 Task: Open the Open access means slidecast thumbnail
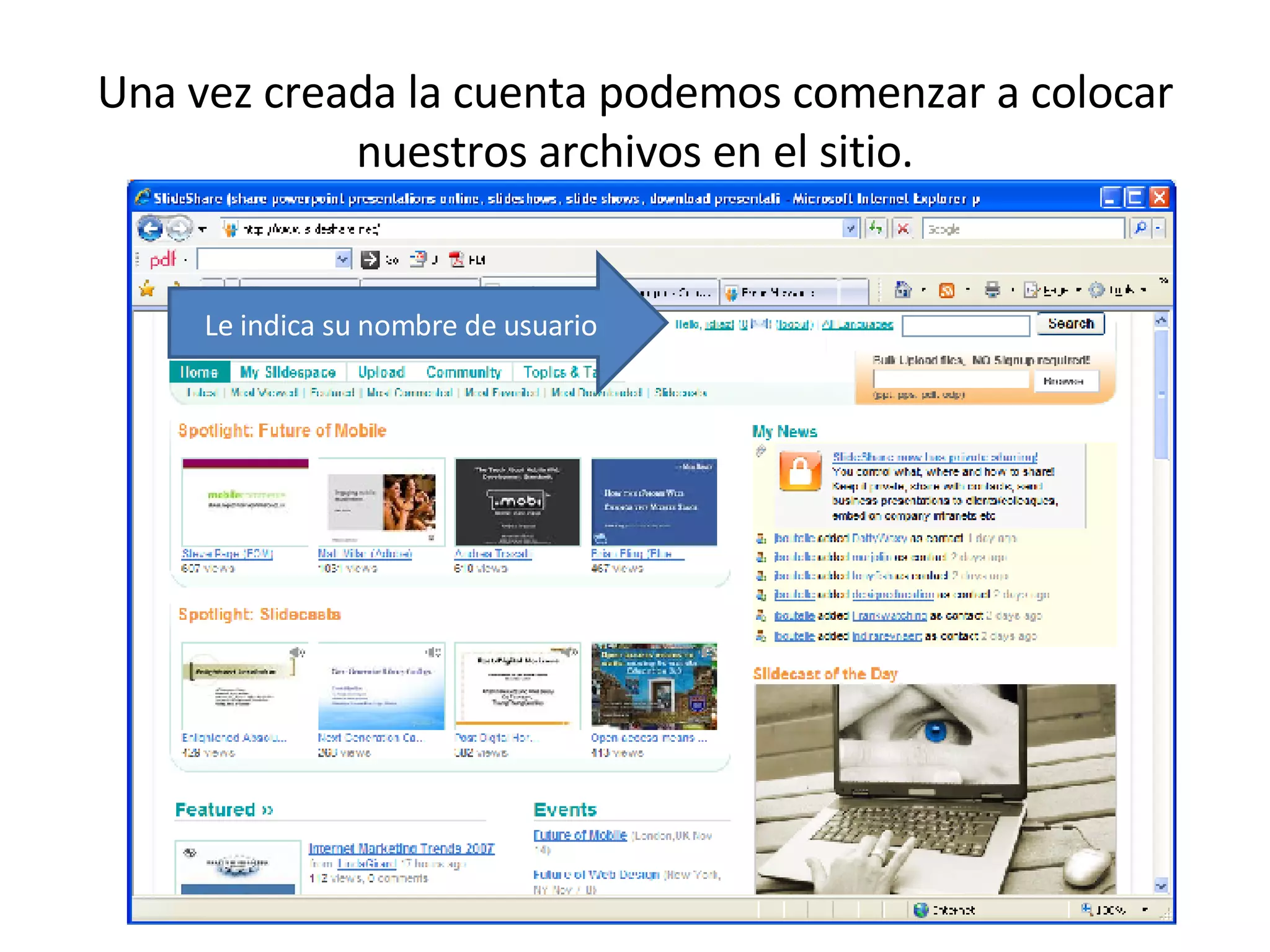[654, 686]
